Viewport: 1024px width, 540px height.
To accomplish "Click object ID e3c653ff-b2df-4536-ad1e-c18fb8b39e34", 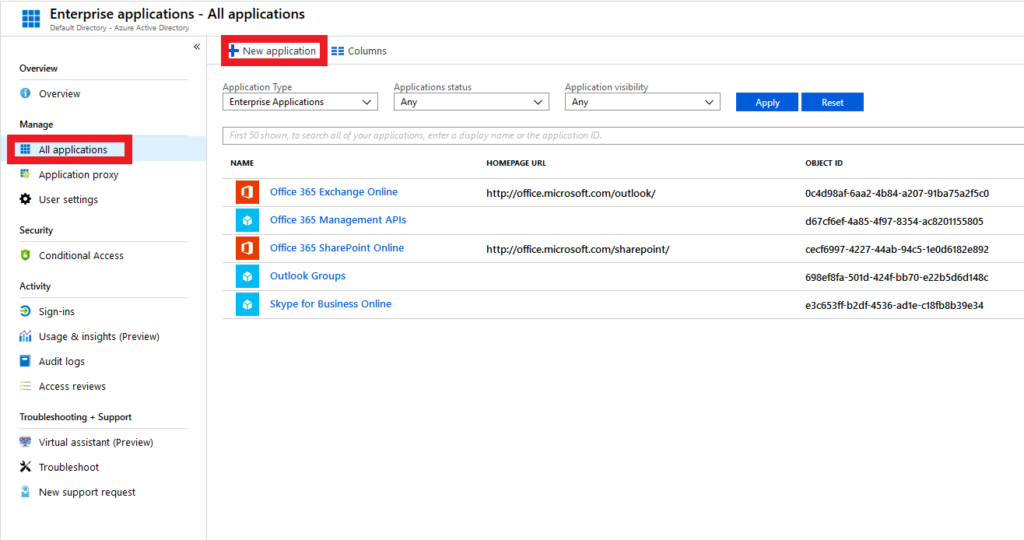I will tap(894, 306).
